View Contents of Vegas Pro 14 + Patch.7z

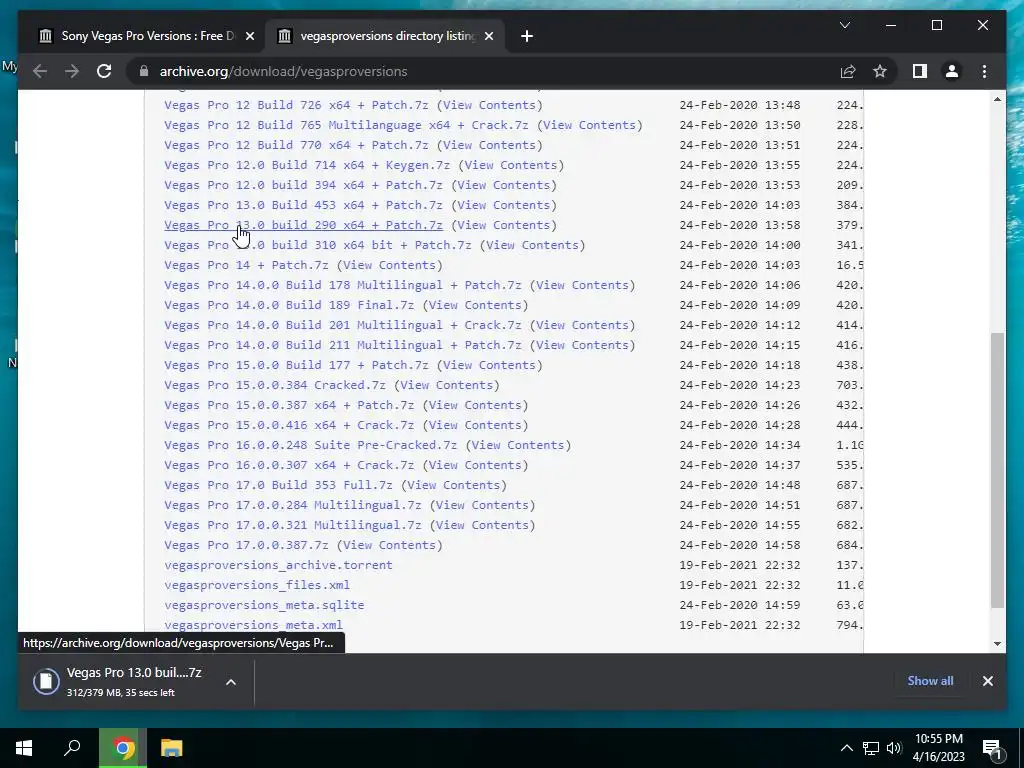tap(389, 265)
